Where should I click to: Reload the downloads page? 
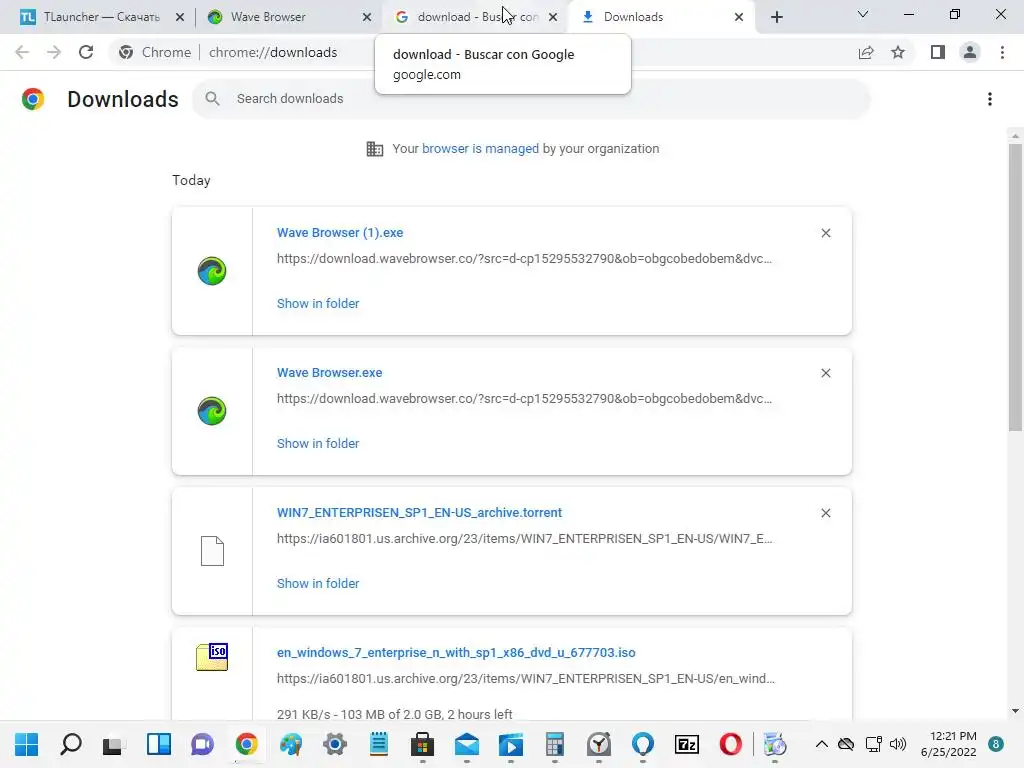(x=86, y=52)
